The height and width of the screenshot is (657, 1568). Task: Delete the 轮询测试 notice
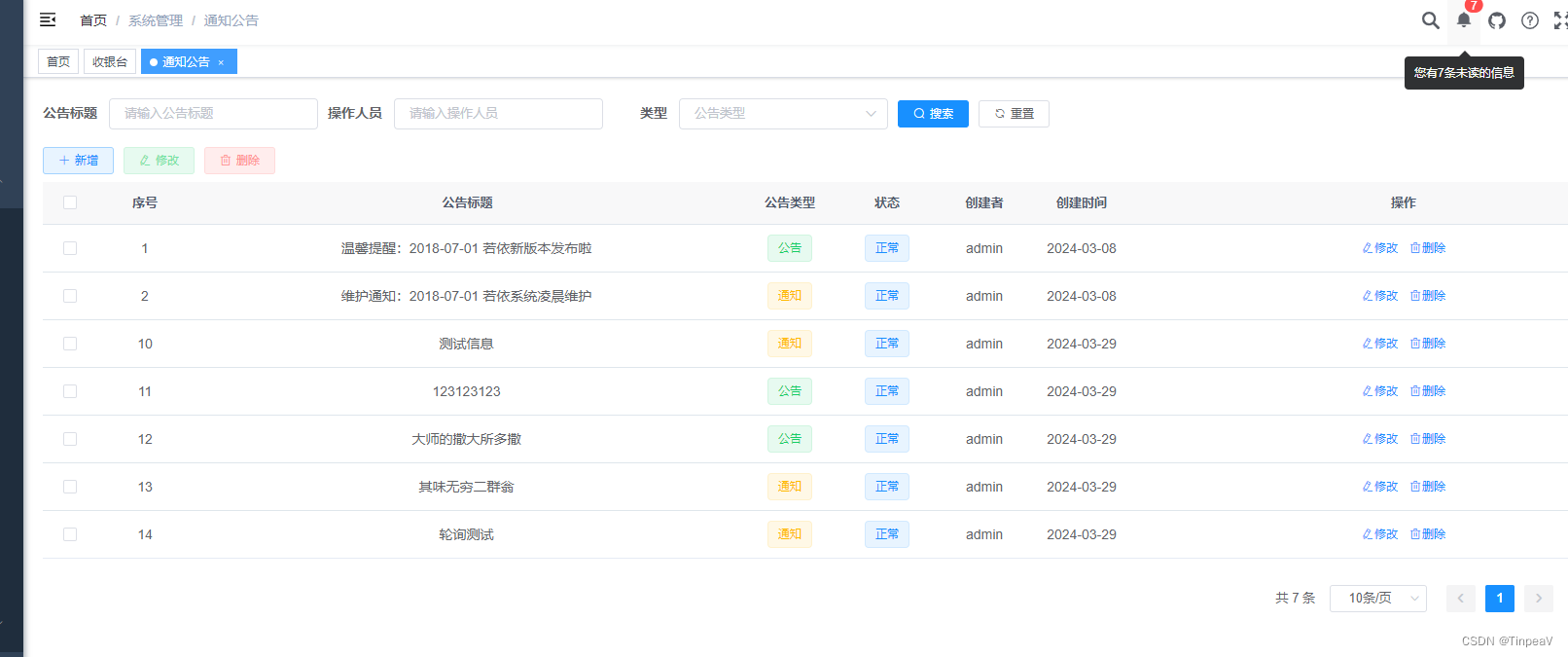[1428, 534]
